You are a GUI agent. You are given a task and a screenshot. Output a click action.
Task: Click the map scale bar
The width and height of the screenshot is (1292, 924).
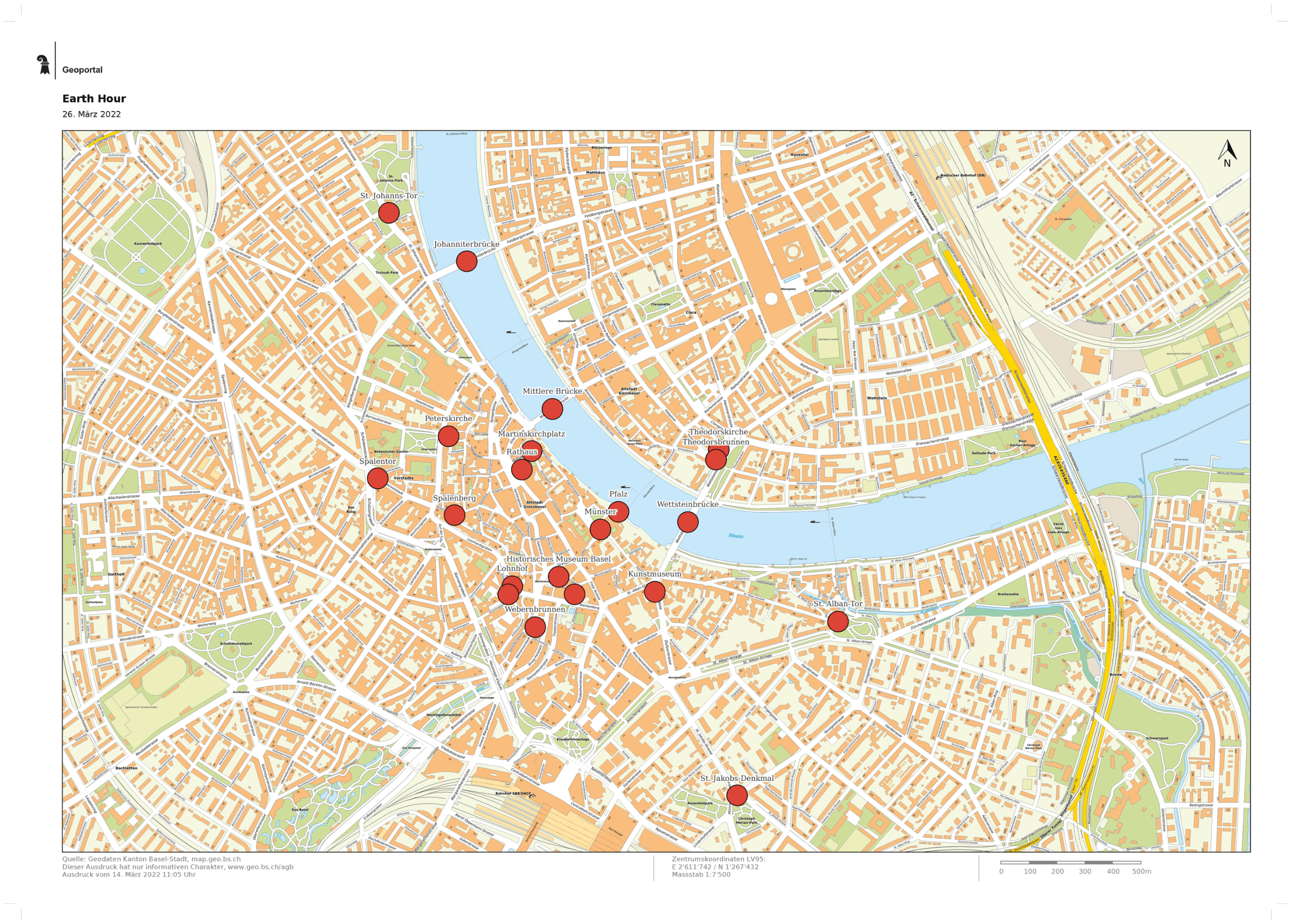[x=1070, y=863]
